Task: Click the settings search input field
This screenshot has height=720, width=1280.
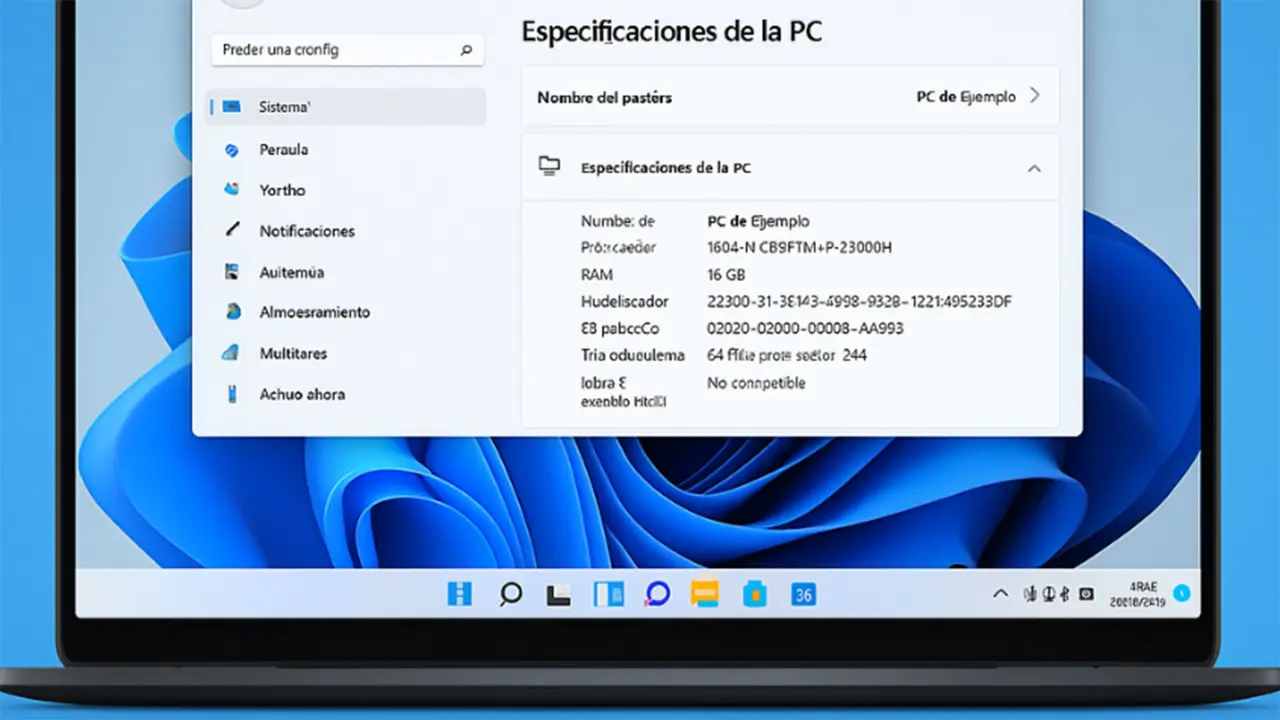Action: coord(335,50)
